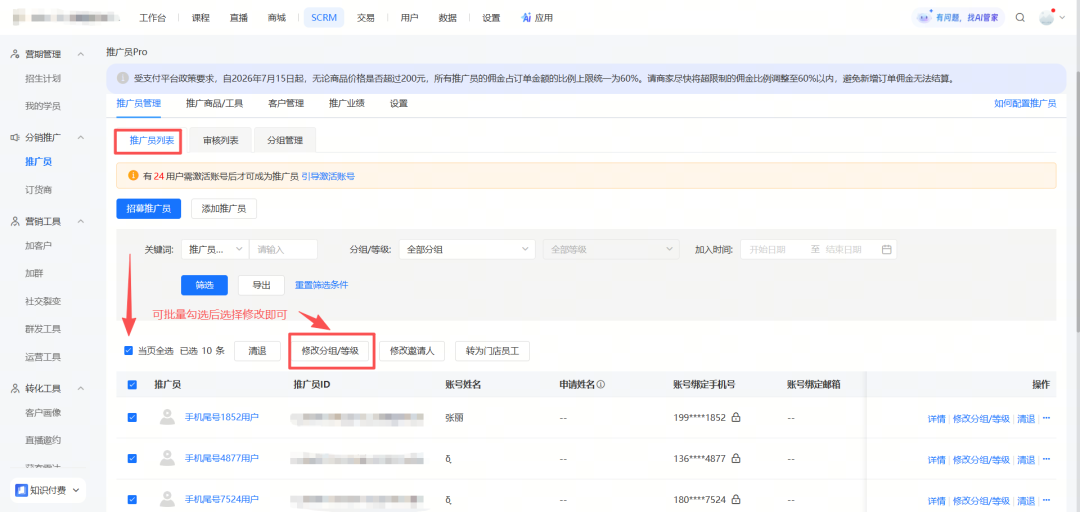Click the 有问题,找AI管家 assistant button

[958, 18]
